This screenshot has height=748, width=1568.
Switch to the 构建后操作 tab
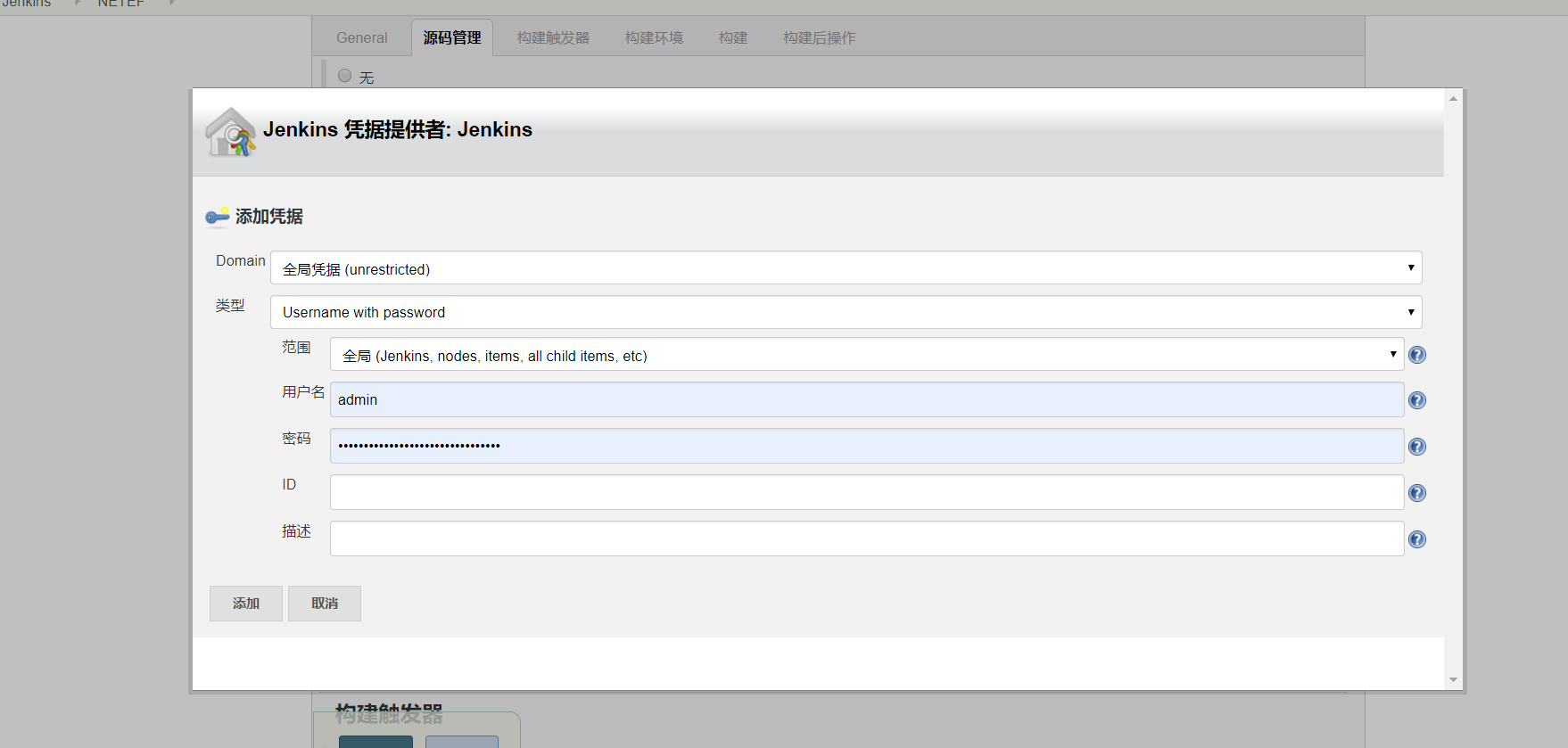[x=820, y=37]
